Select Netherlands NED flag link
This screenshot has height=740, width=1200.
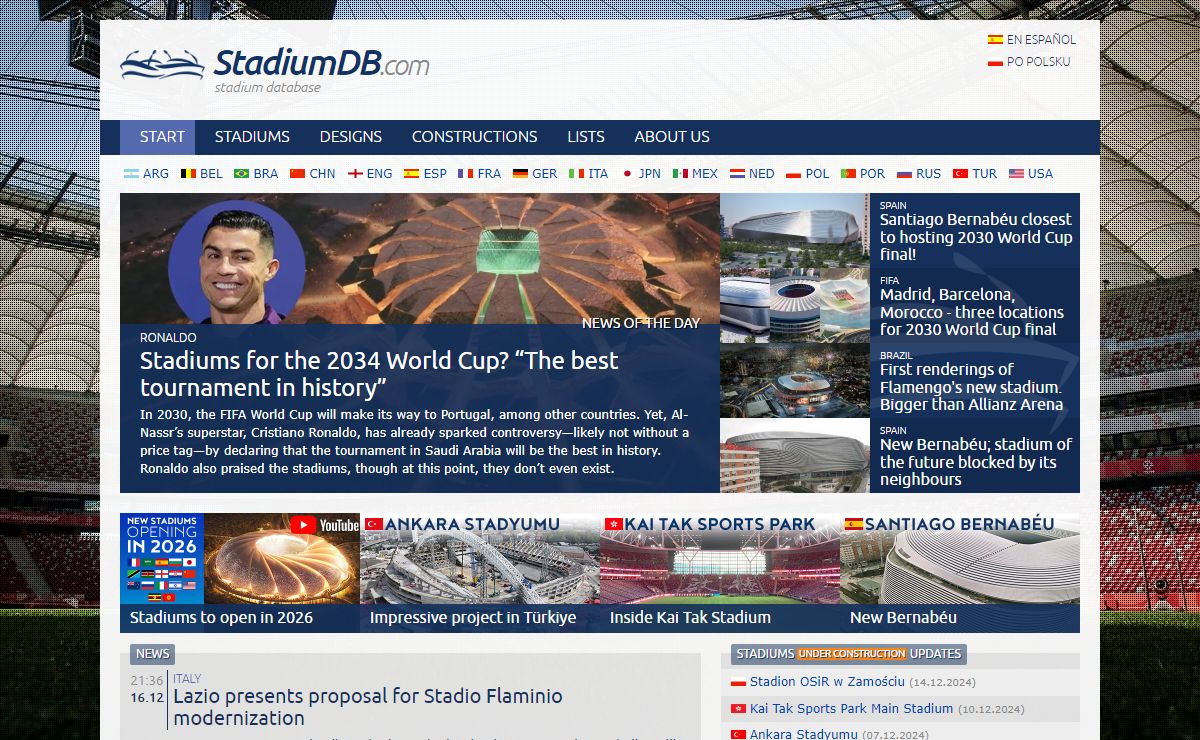pos(752,174)
